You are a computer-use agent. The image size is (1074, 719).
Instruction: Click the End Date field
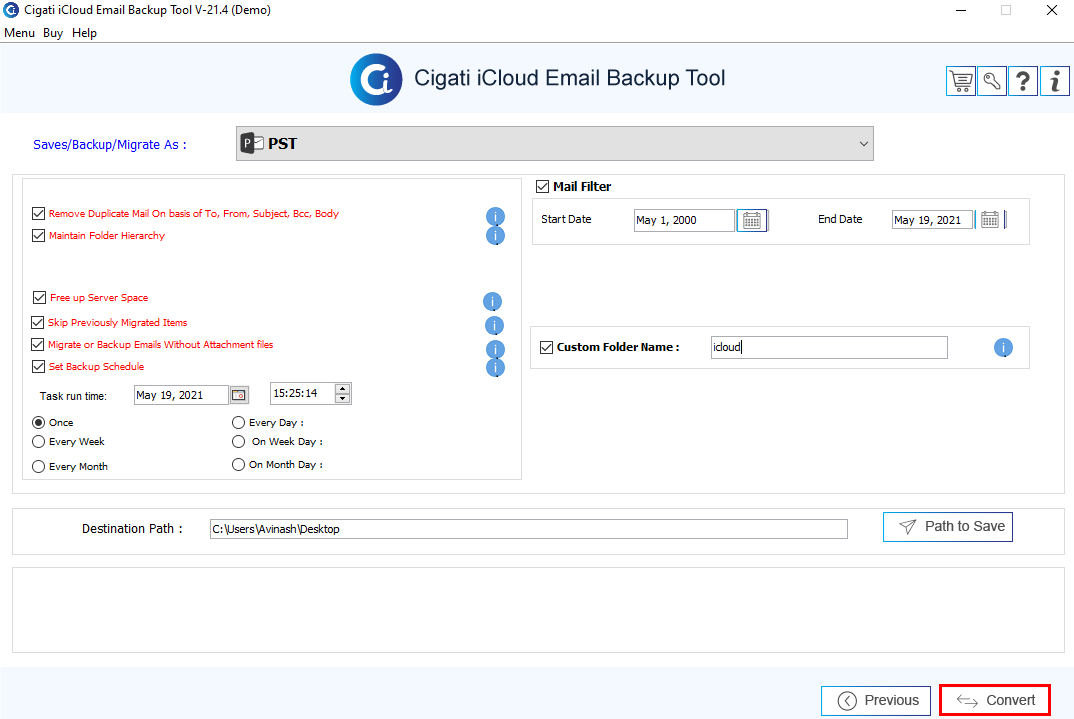click(x=932, y=220)
